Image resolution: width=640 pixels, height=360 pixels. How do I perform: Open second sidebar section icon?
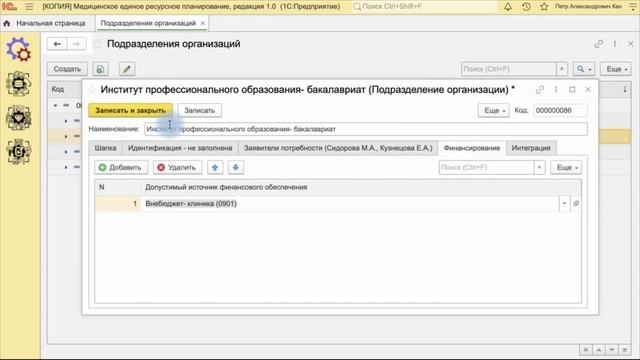point(19,83)
